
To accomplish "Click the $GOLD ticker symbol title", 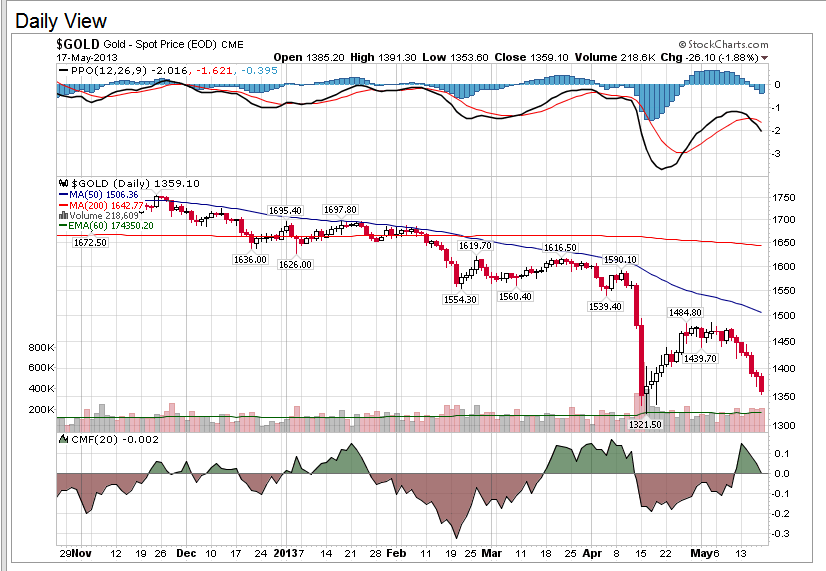I will click(76, 44).
